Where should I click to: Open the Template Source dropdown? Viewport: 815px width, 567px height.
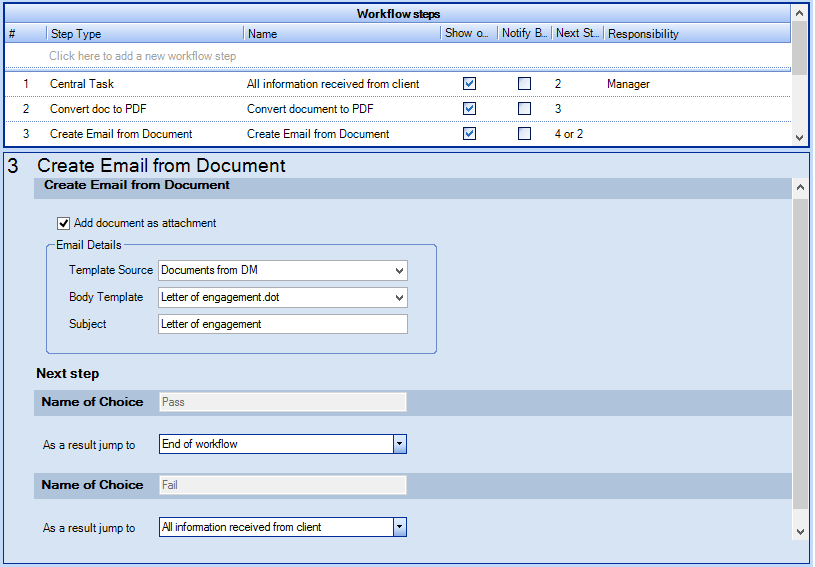click(399, 270)
